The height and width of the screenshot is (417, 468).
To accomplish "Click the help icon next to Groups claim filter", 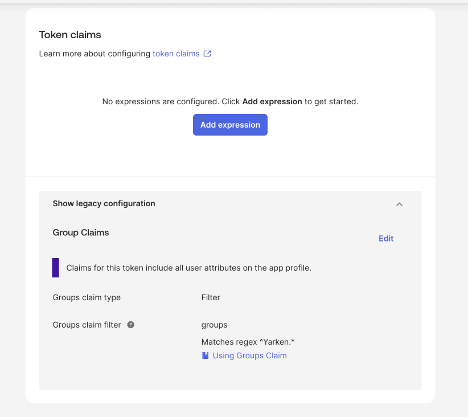I will pyautogui.click(x=131, y=325).
